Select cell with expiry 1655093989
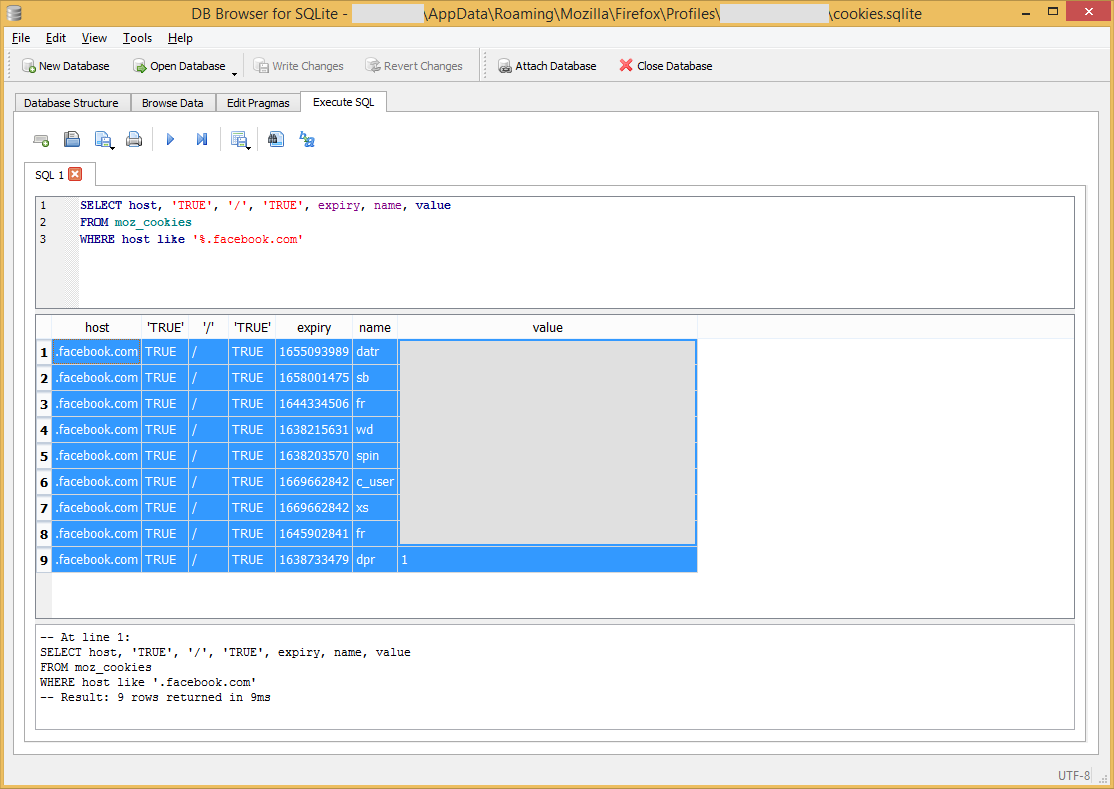 (314, 352)
